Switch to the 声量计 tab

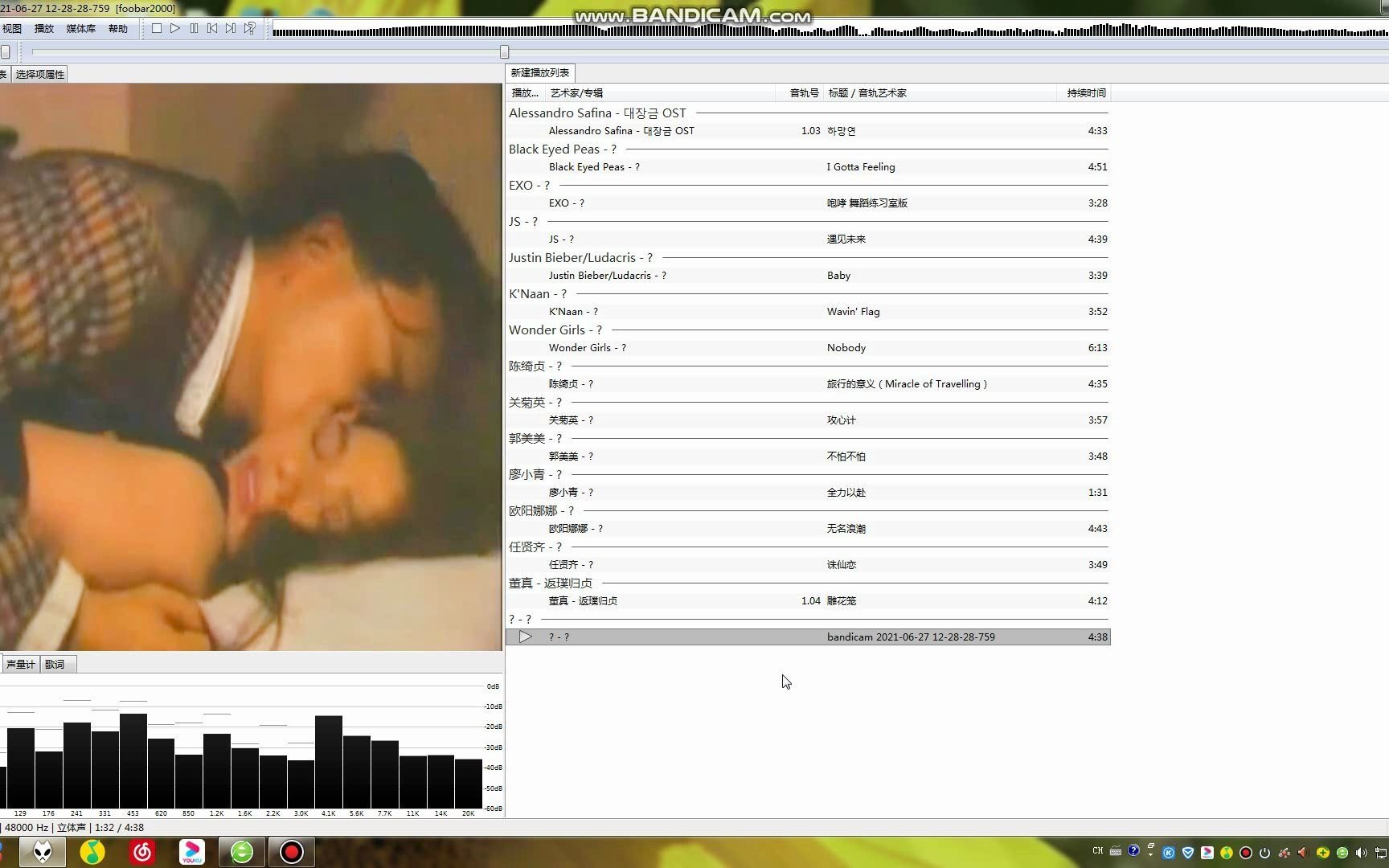tap(21, 664)
